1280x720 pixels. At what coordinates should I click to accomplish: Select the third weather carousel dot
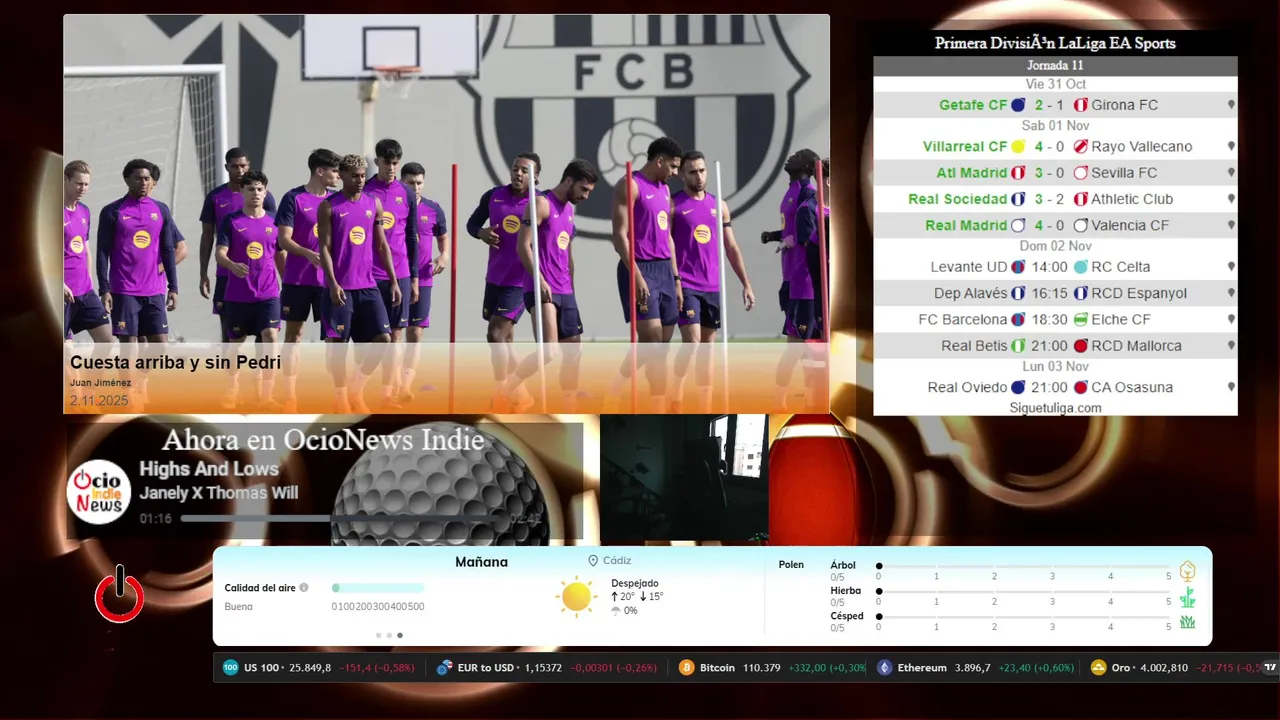[400, 635]
